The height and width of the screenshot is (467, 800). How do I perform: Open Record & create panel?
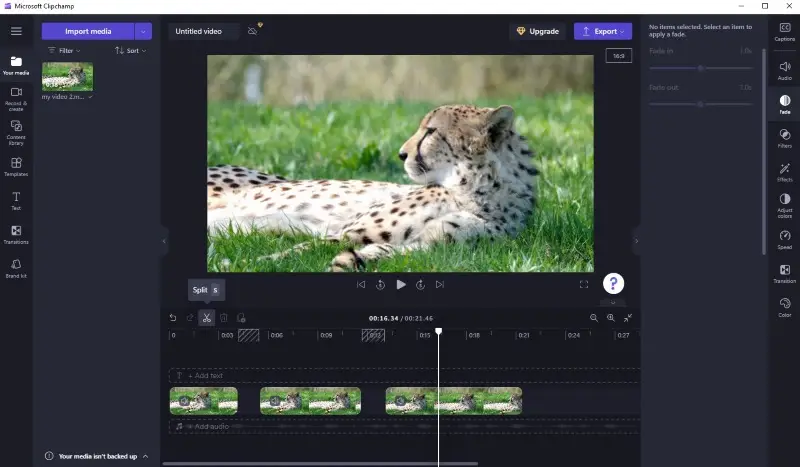click(16, 99)
